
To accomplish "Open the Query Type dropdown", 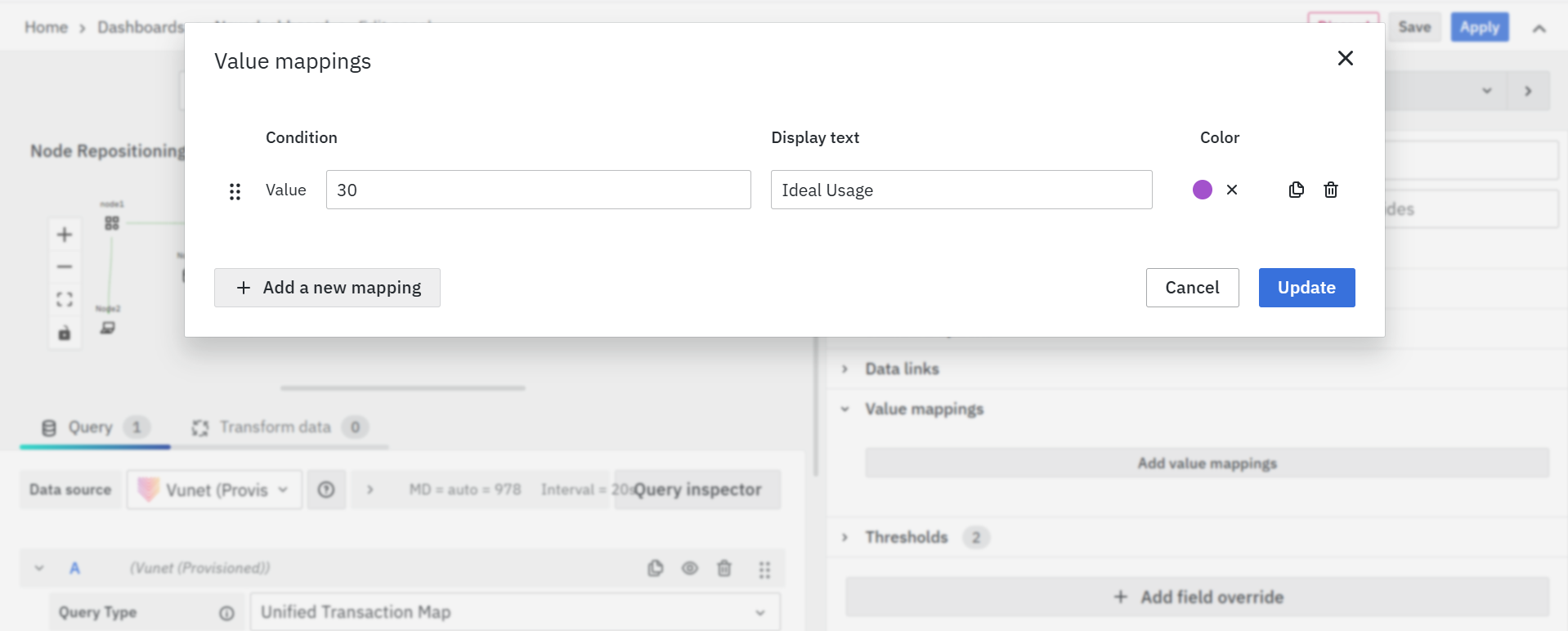I will coord(515,612).
